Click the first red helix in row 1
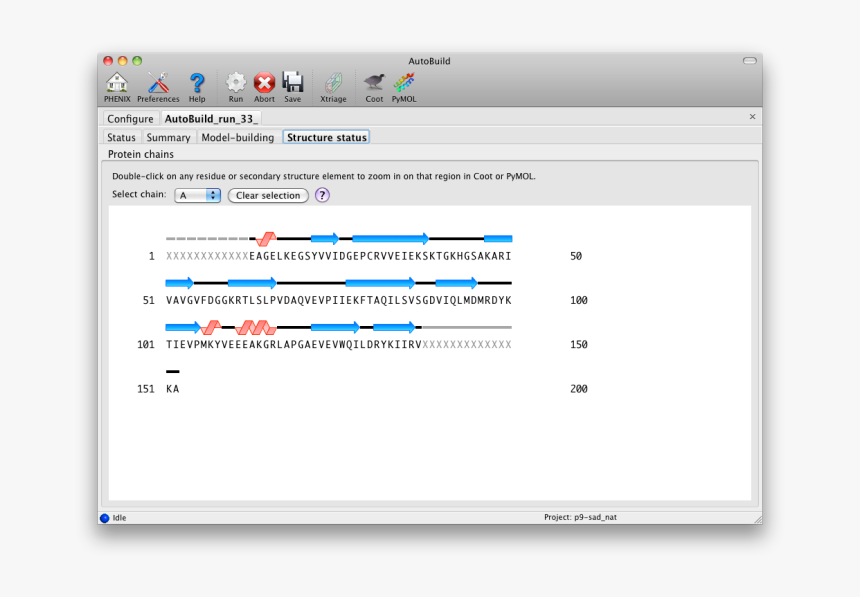Screen dimensions: 860x597 pos(266,239)
